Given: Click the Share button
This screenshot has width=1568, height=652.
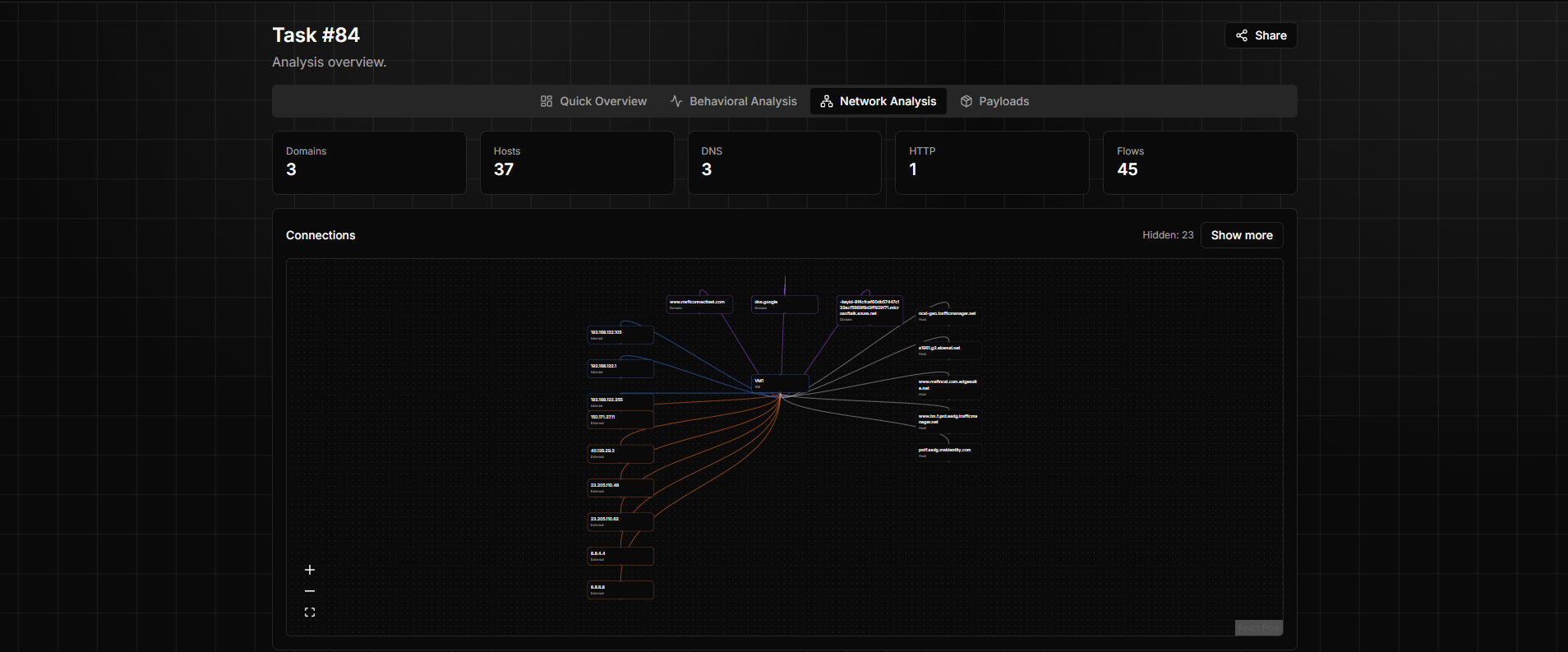Looking at the screenshot, I should 1261,35.
